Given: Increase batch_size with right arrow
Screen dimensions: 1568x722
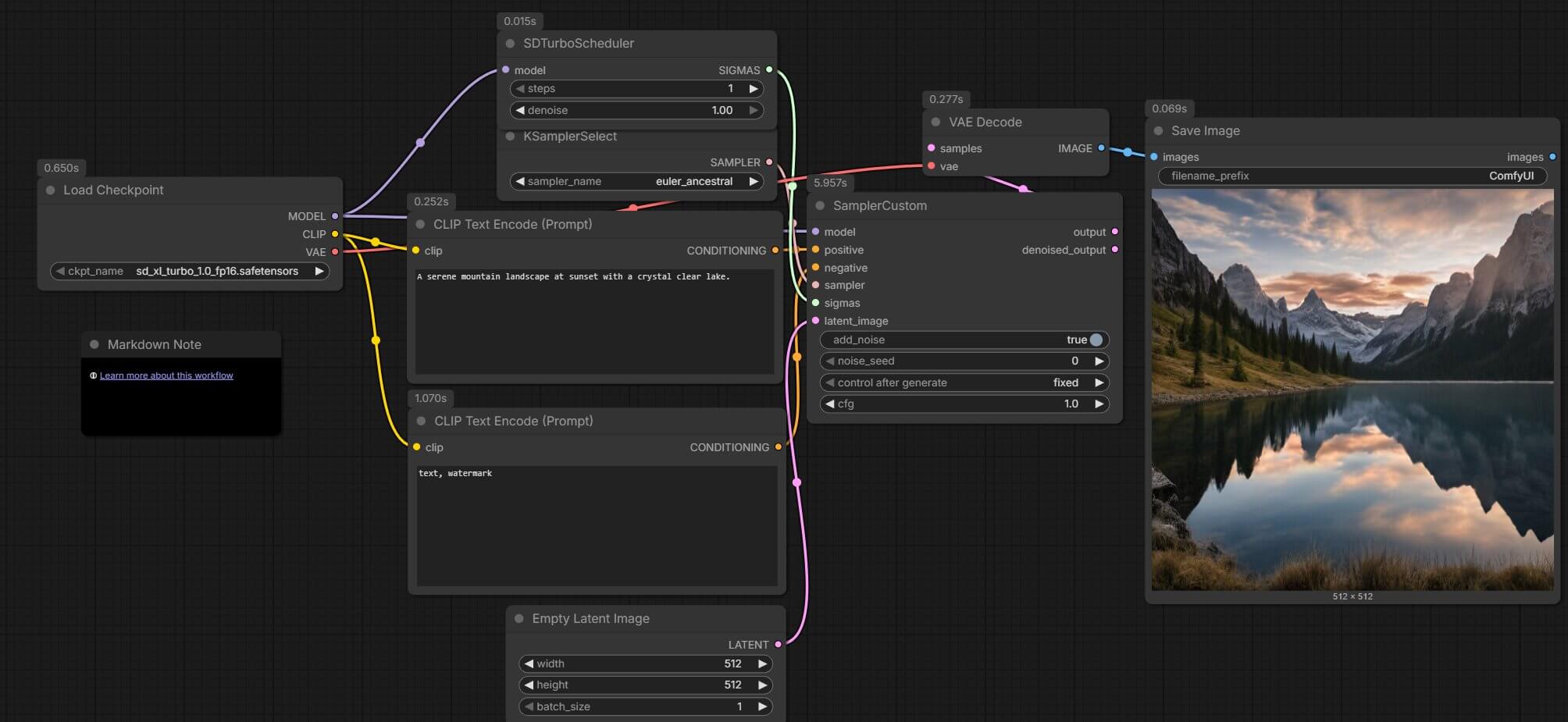Looking at the screenshot, I should point(763,707).
